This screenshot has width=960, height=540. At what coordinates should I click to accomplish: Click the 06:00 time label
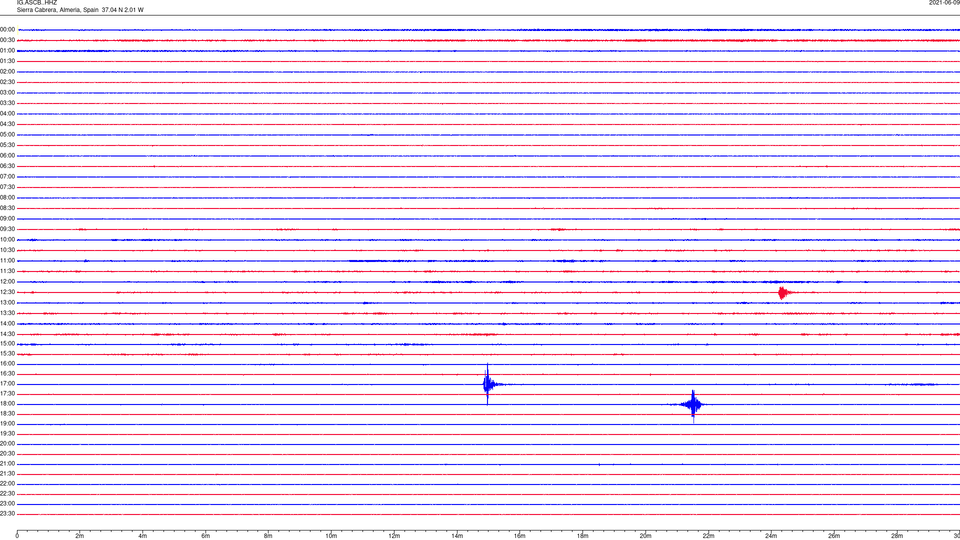coord(7,156)
